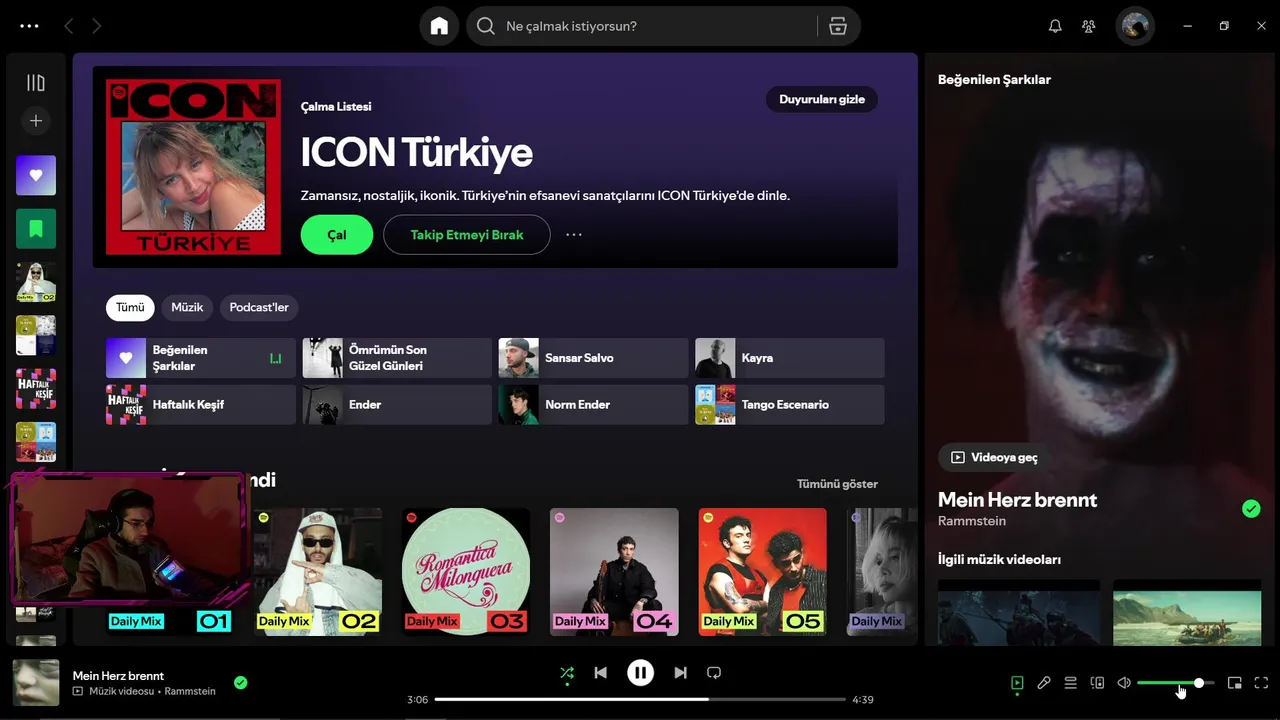1280x720 pixels.
Task: Open the Ender shortcut tile
Action: pyautogui.click(x=397, y=405)
